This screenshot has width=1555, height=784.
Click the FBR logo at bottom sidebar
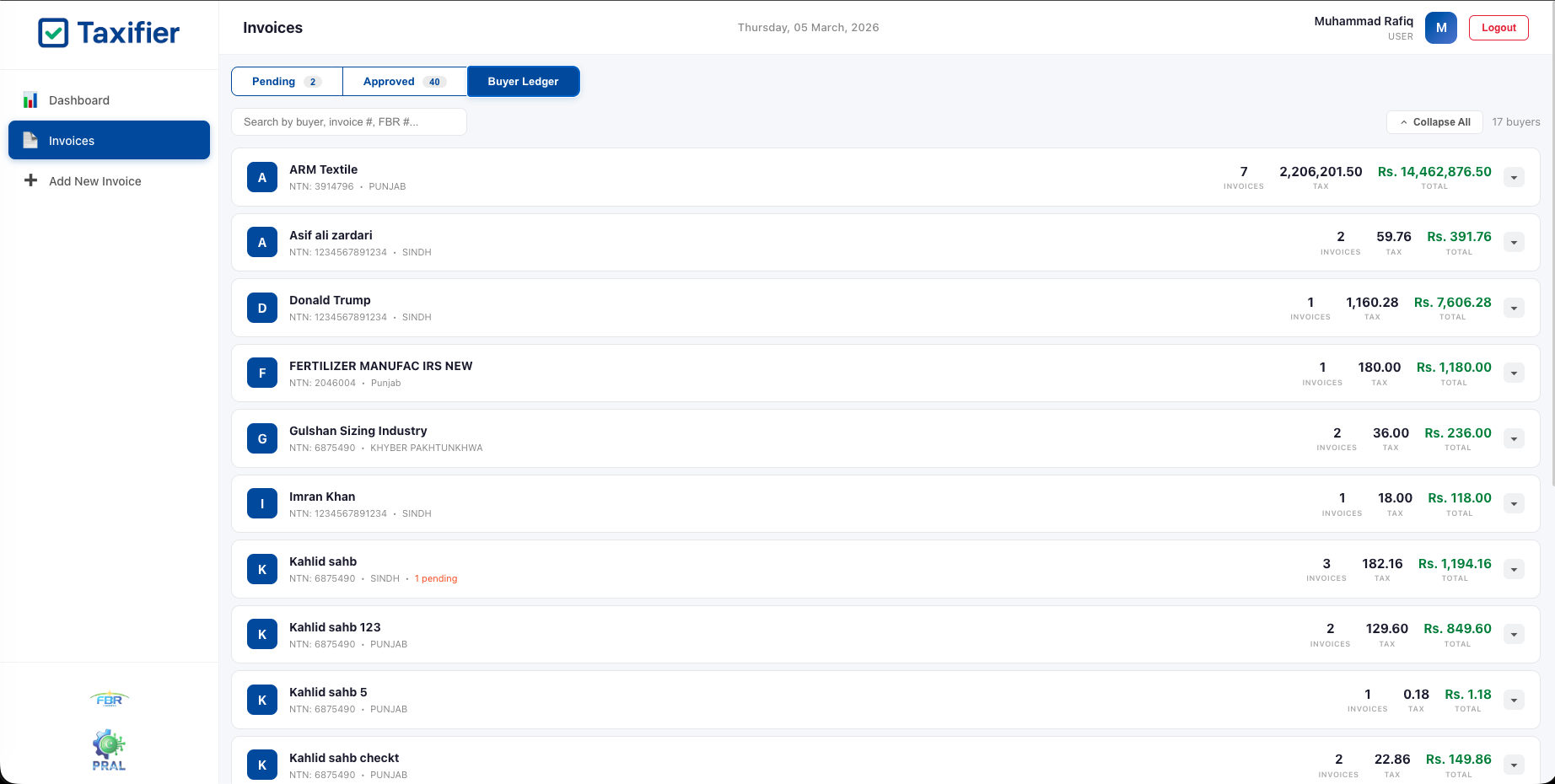pos(109,699)
